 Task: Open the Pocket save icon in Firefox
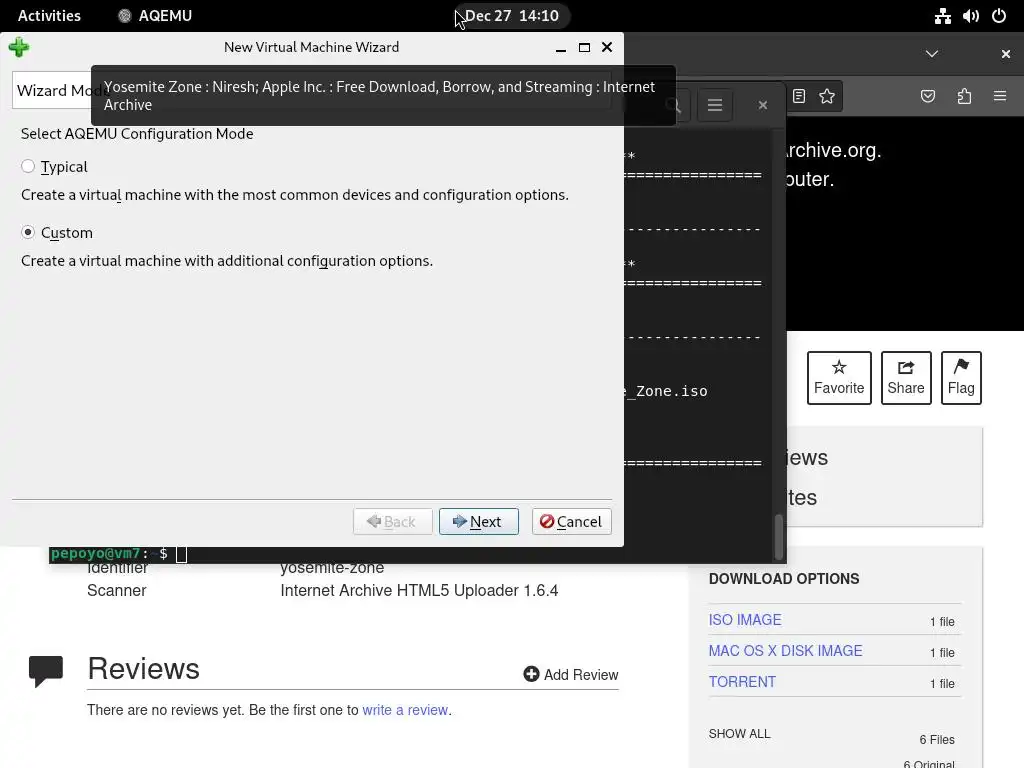coord(927,96)
